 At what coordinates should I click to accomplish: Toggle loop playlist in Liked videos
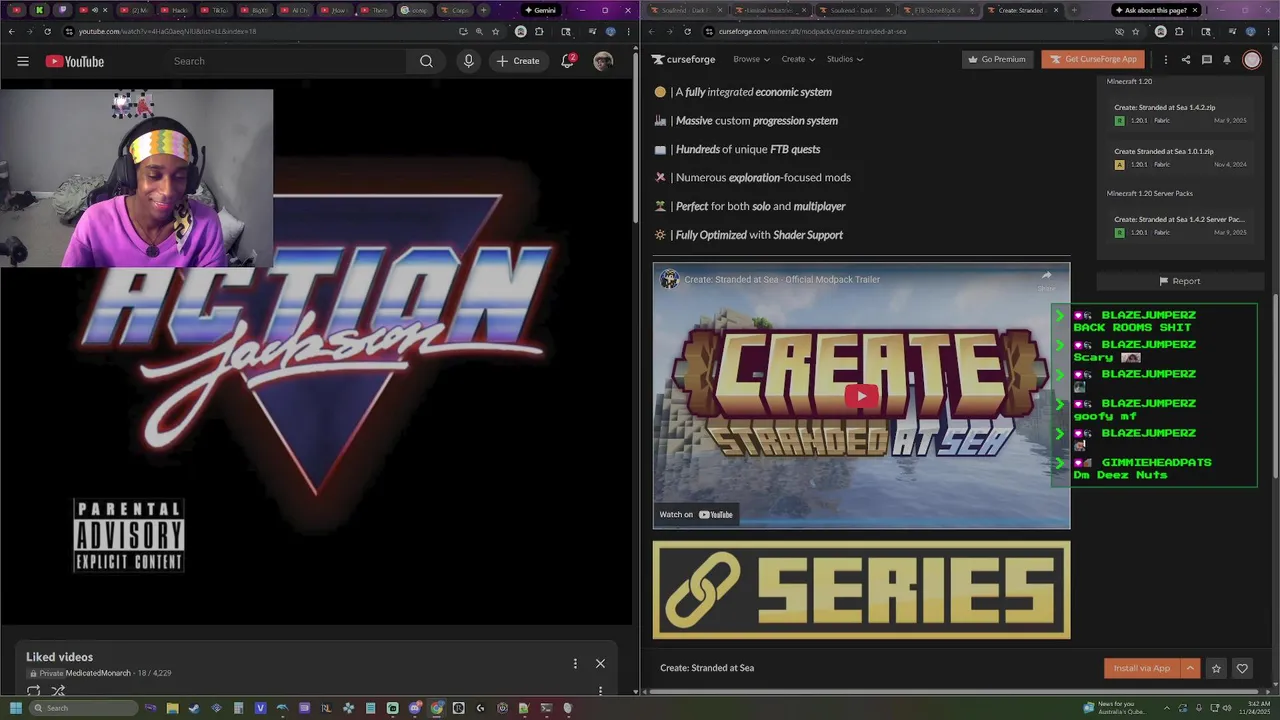34,691
